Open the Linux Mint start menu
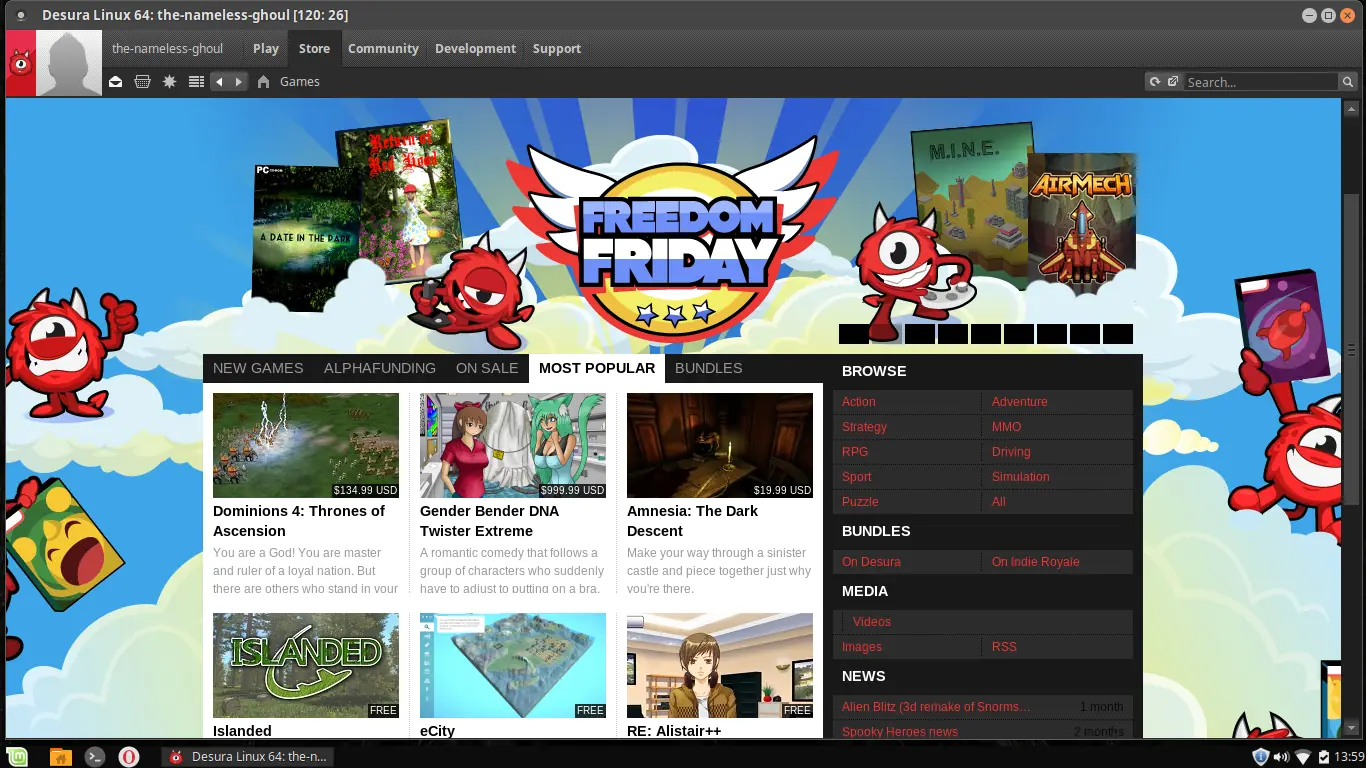1366x768 pixels. (x=17, y=757)
